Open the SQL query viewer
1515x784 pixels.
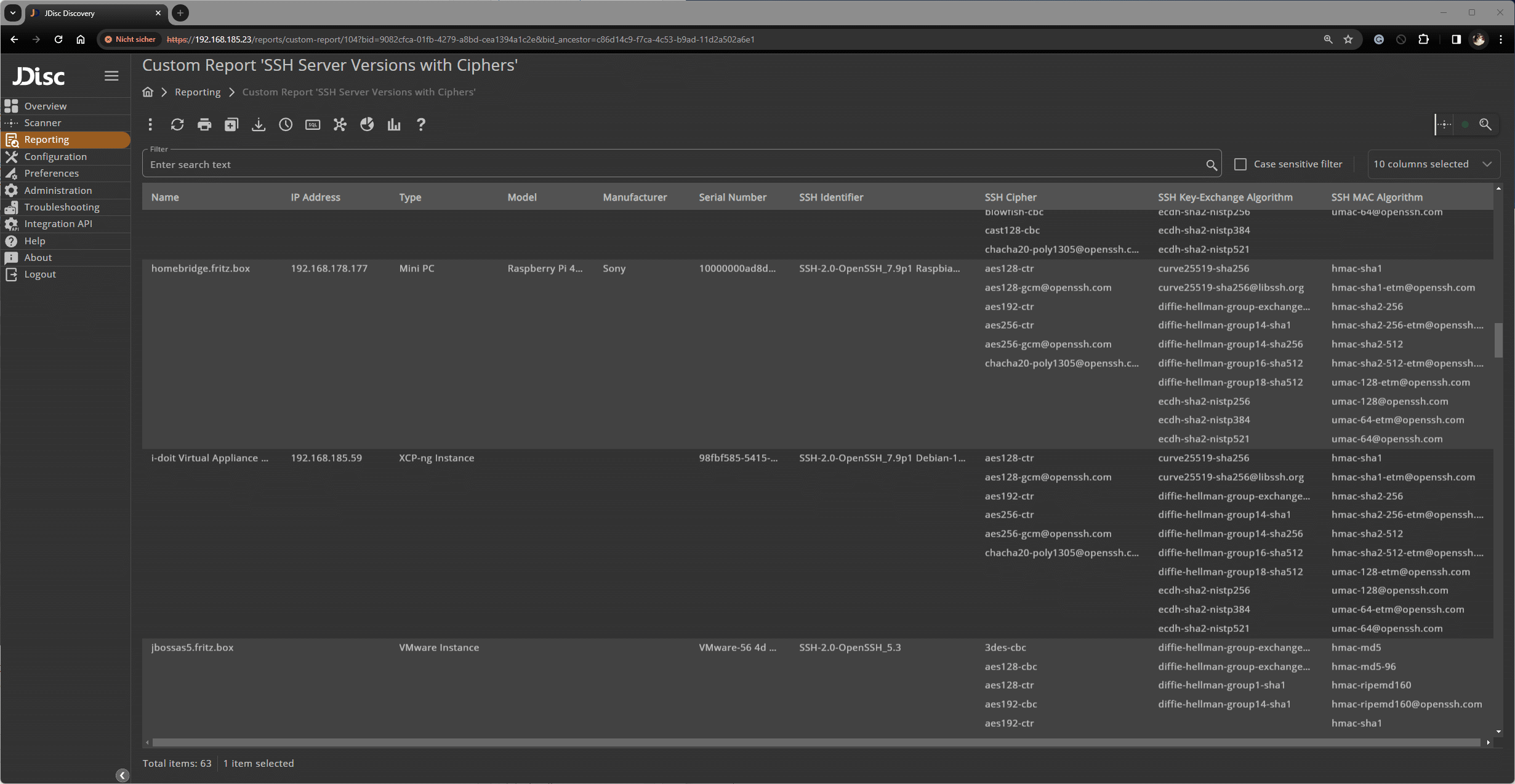[312, 124]
